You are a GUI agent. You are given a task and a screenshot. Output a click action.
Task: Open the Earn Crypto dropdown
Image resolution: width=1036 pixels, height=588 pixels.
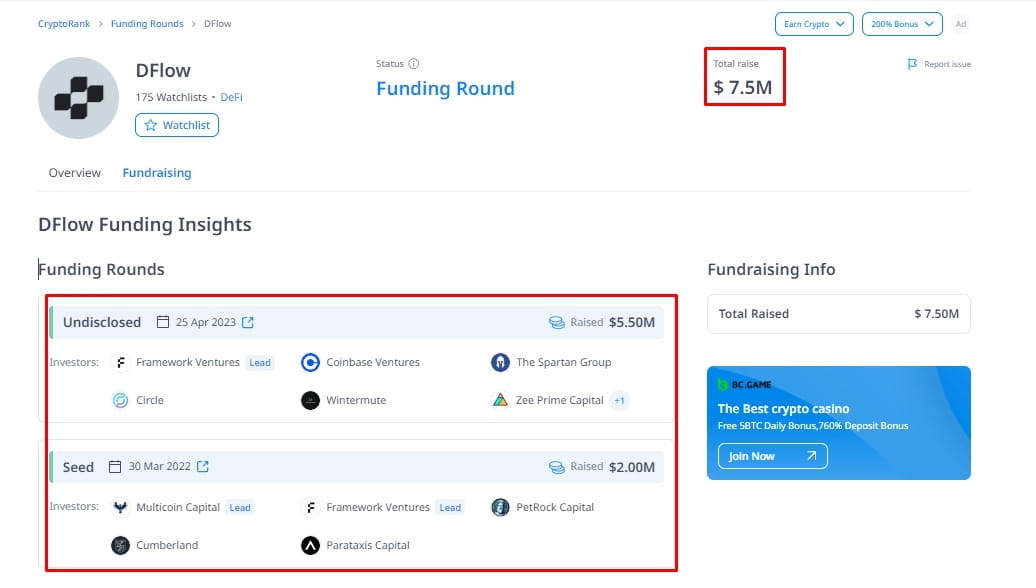[813, 23]
